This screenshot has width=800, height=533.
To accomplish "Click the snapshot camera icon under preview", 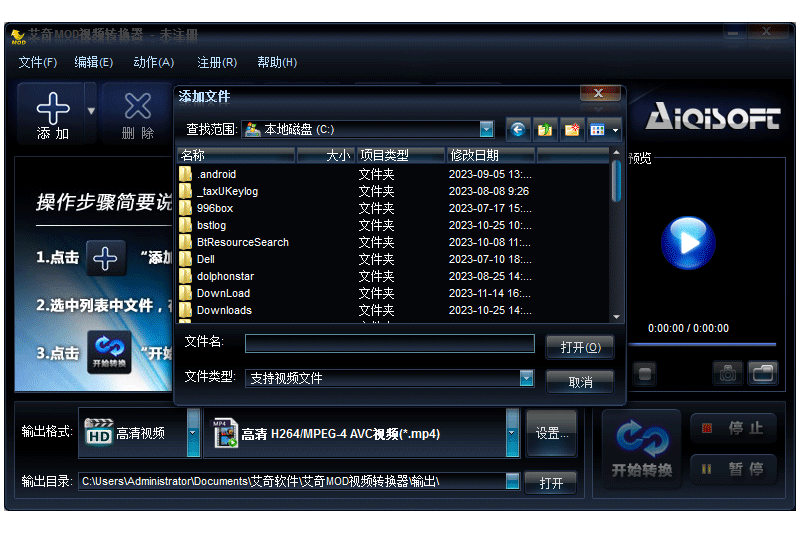I will (728, 374).
